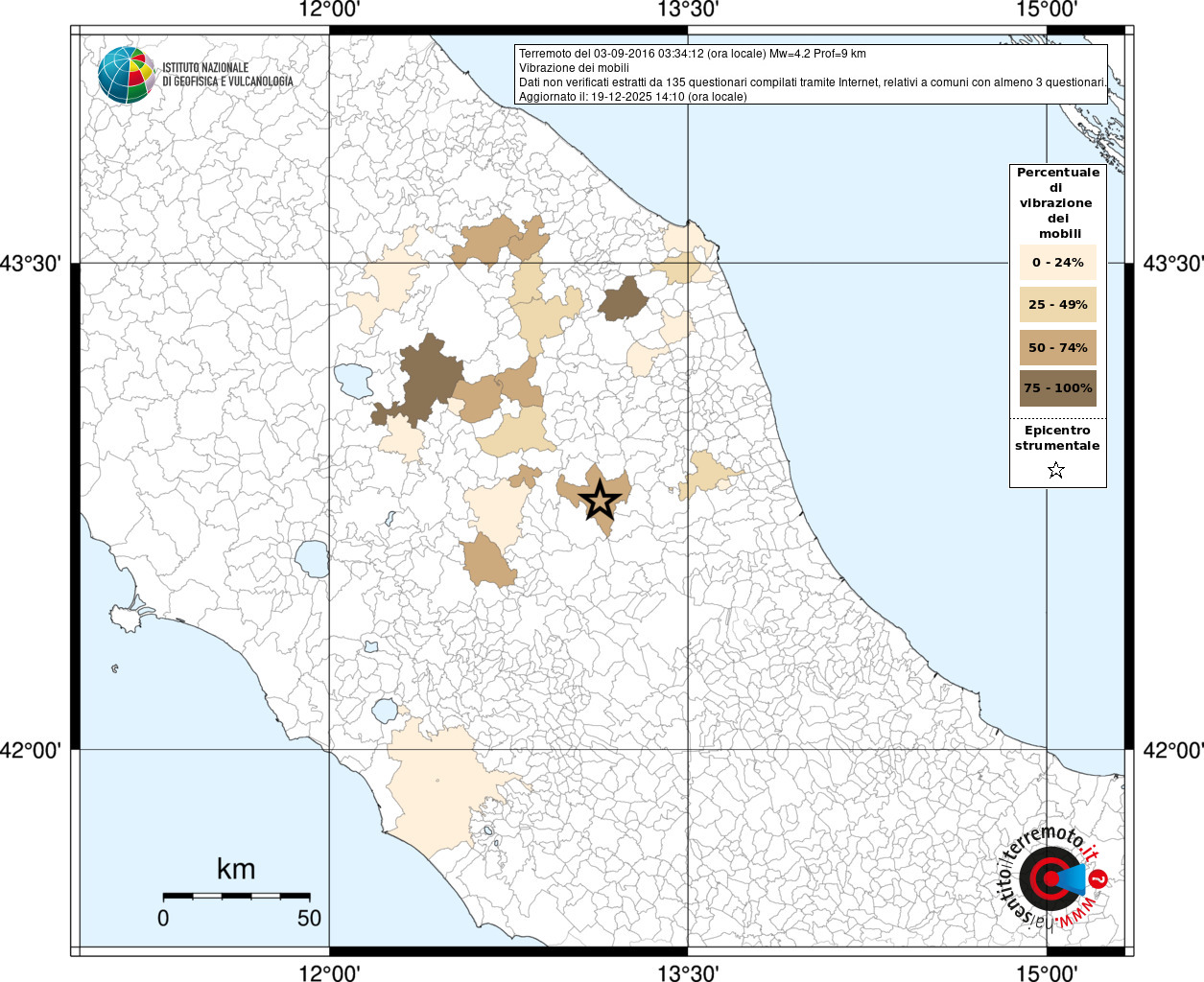This screenshot has width=1204, height=982.
Task: Click Lake Bolsena on the map
Action: point(312,557)
